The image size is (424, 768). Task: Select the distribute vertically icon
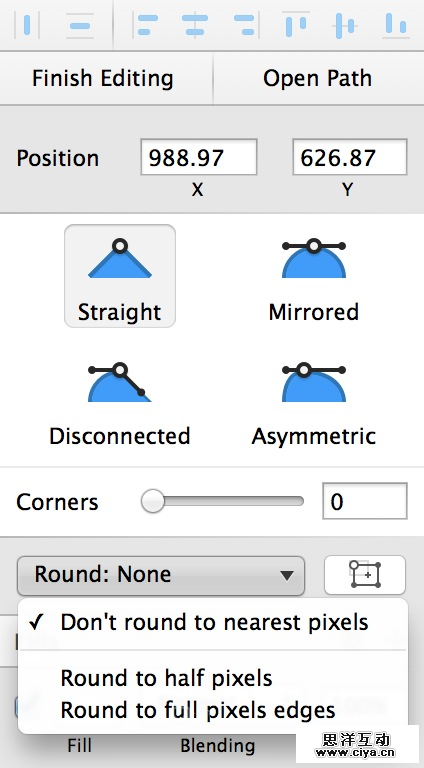click(x=80, y=24)
